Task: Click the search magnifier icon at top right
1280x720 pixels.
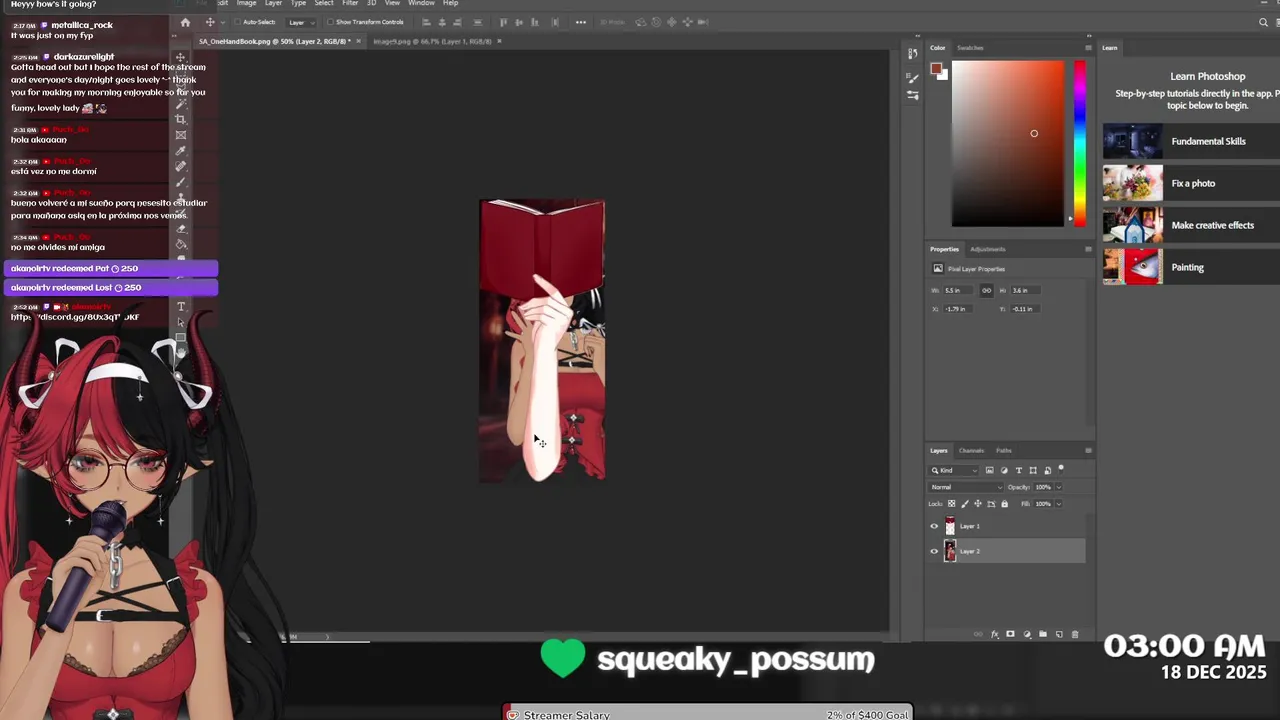Action: [1264, 22]
